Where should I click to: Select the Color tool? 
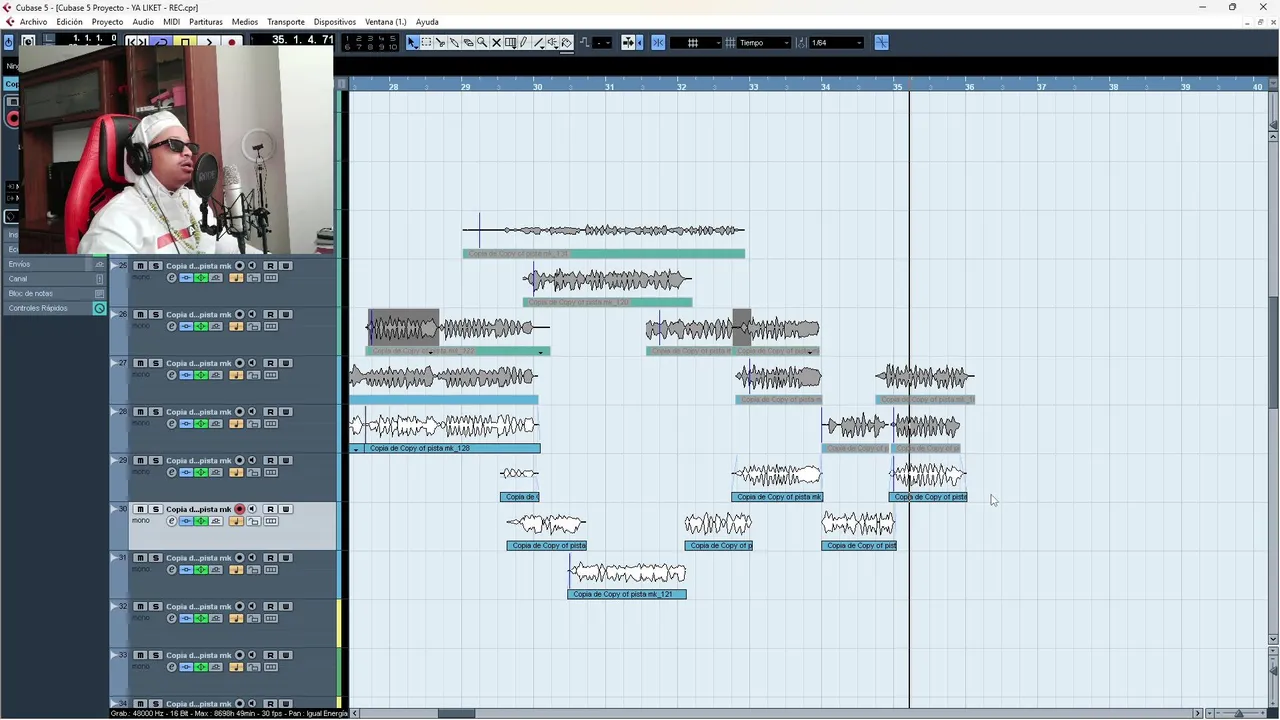tap(566, 42)
